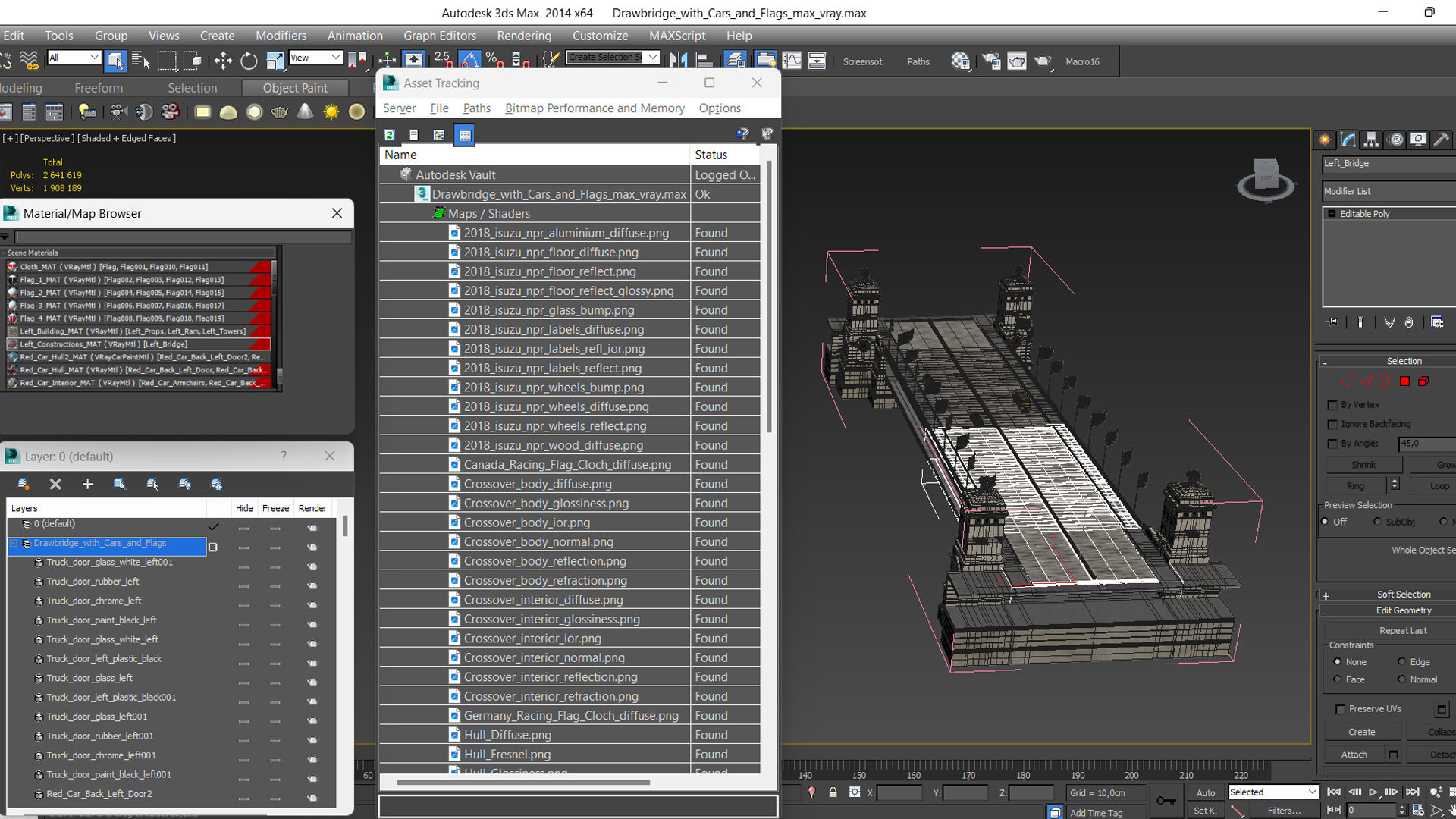Open the Hierarchy command panel tab
The image size is (1456, 819).
pyautogui.click(x=1371, y=140)
